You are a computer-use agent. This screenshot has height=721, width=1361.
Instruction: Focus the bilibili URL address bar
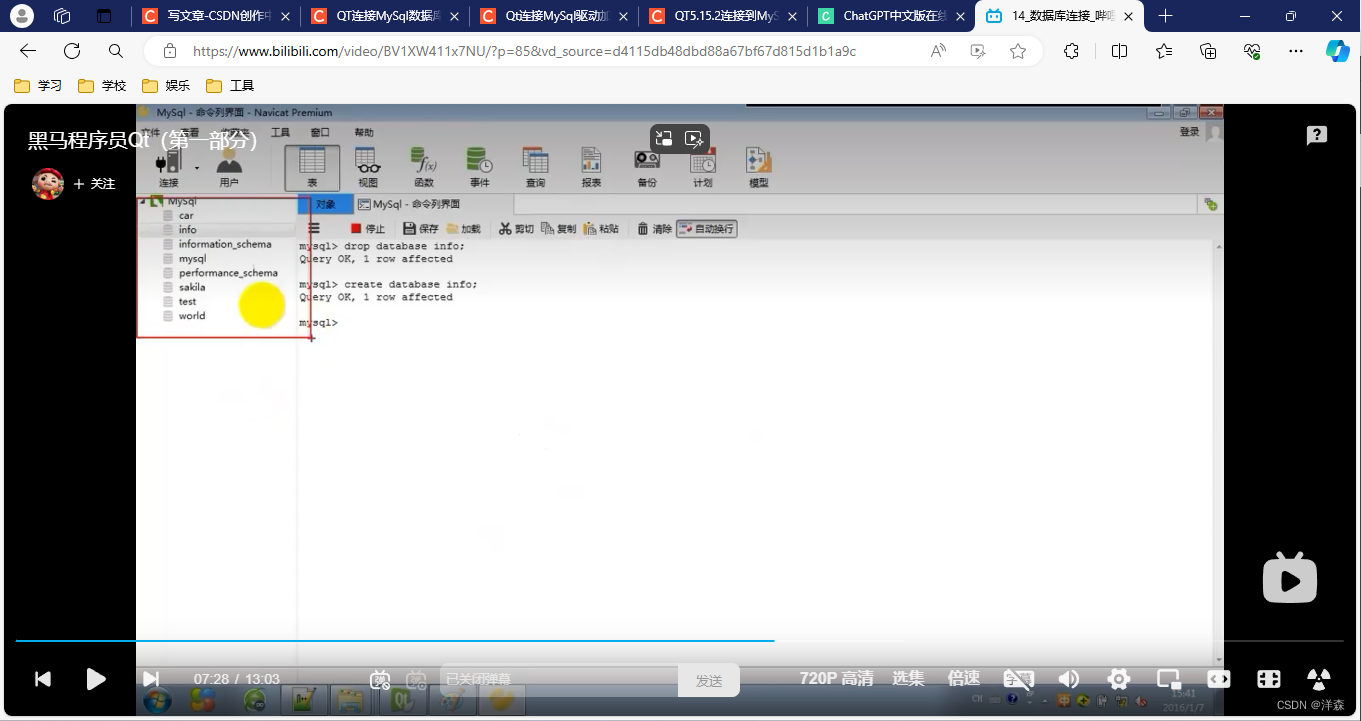point(524,51)
